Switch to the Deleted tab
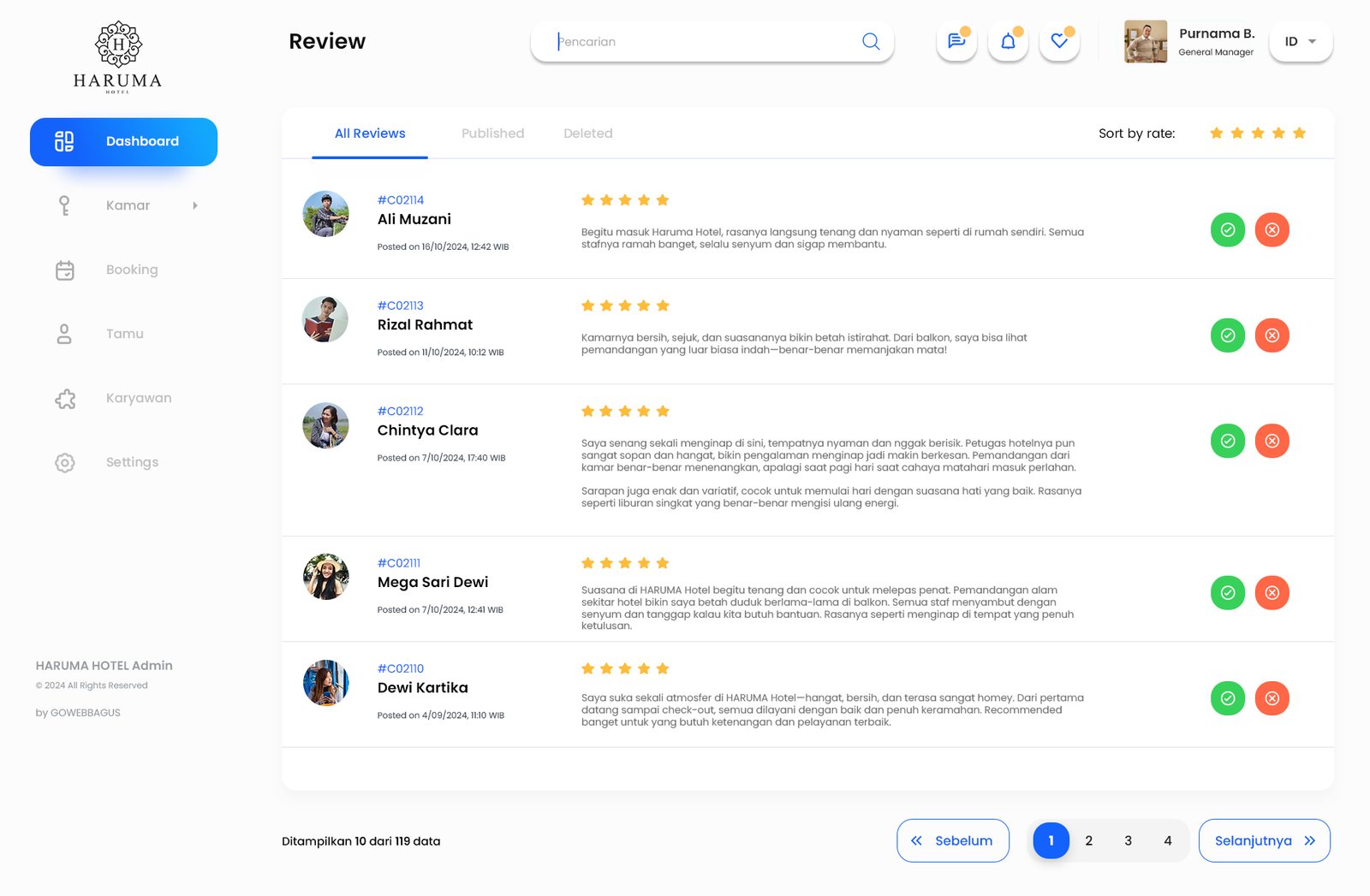Viewport: 1370px width, 896px height. [587, 134]
